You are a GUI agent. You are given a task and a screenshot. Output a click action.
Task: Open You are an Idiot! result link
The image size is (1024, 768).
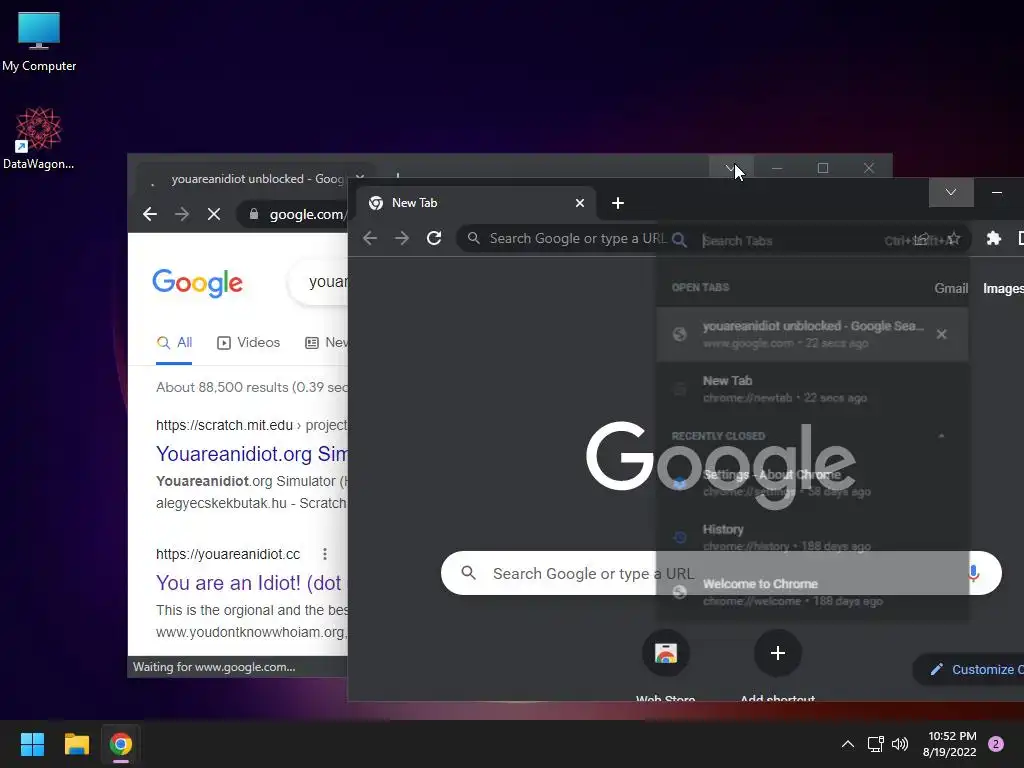tap(249, 583)
